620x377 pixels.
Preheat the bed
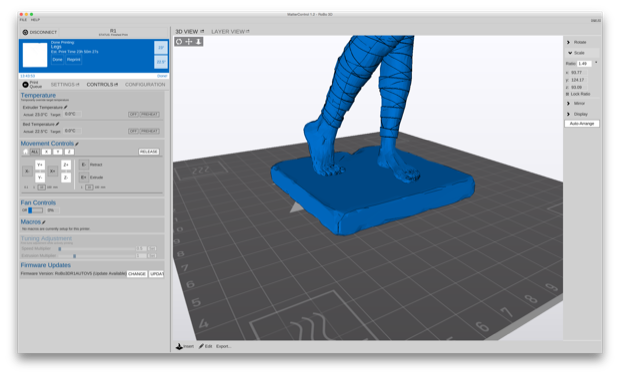(149, 131)
